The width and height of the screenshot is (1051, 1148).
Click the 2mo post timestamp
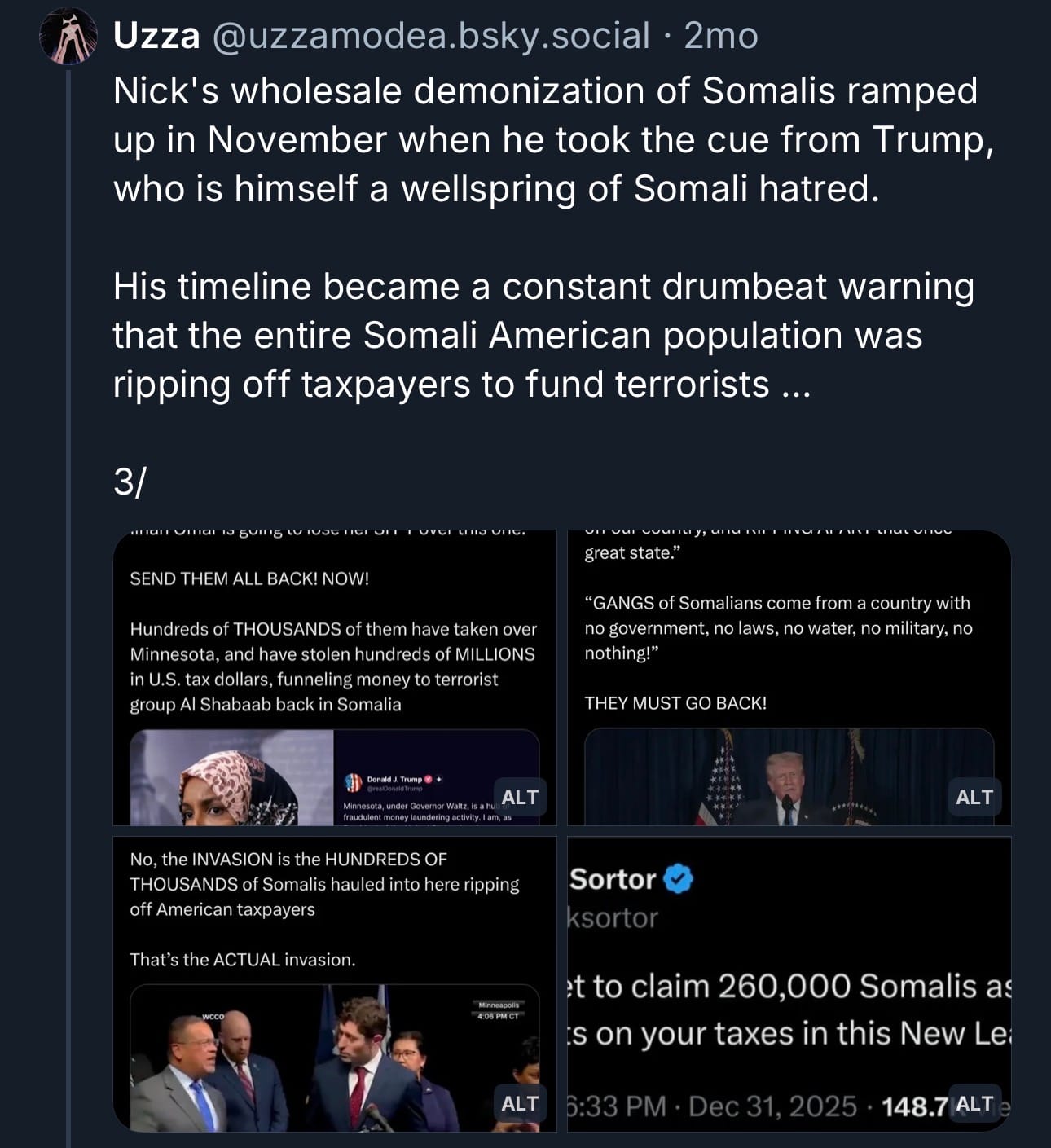(721, 36)
